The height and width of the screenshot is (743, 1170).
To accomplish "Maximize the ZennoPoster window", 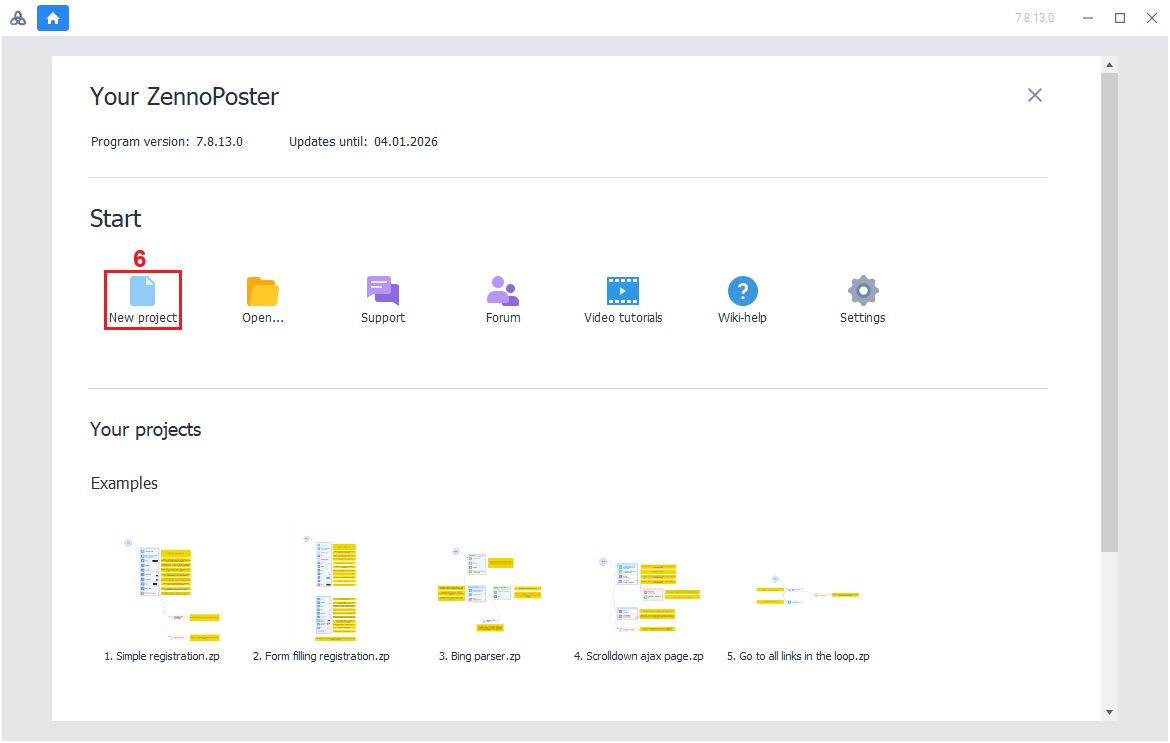I will (1120, 18).
